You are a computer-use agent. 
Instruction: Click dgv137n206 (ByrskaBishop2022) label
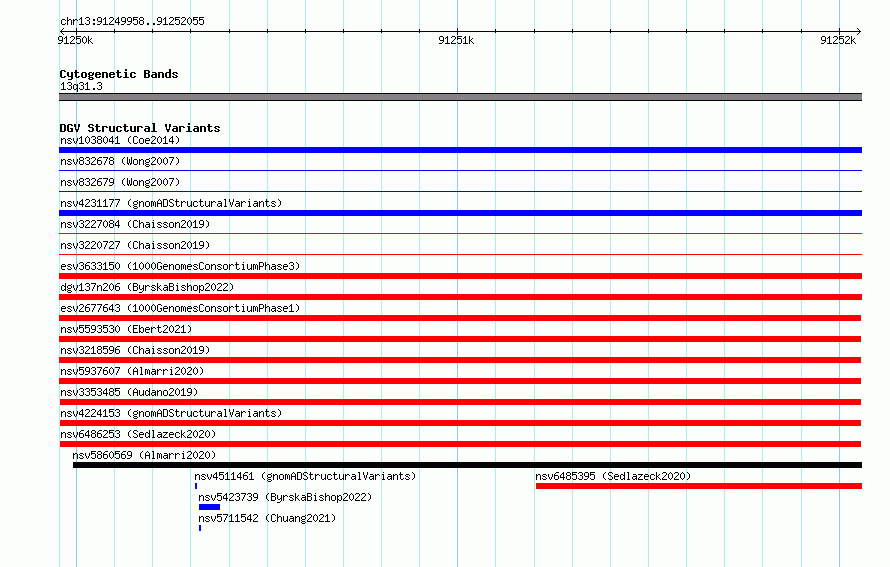(x=147, y=287)
